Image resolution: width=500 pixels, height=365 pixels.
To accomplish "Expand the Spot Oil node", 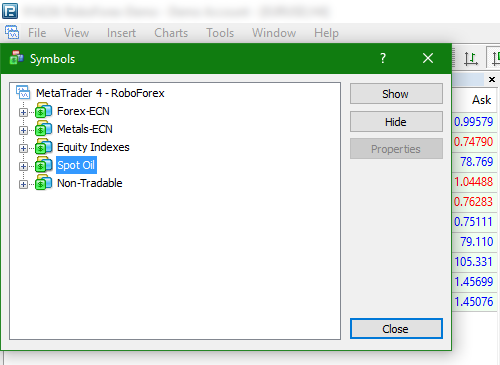I will (23, 166).
